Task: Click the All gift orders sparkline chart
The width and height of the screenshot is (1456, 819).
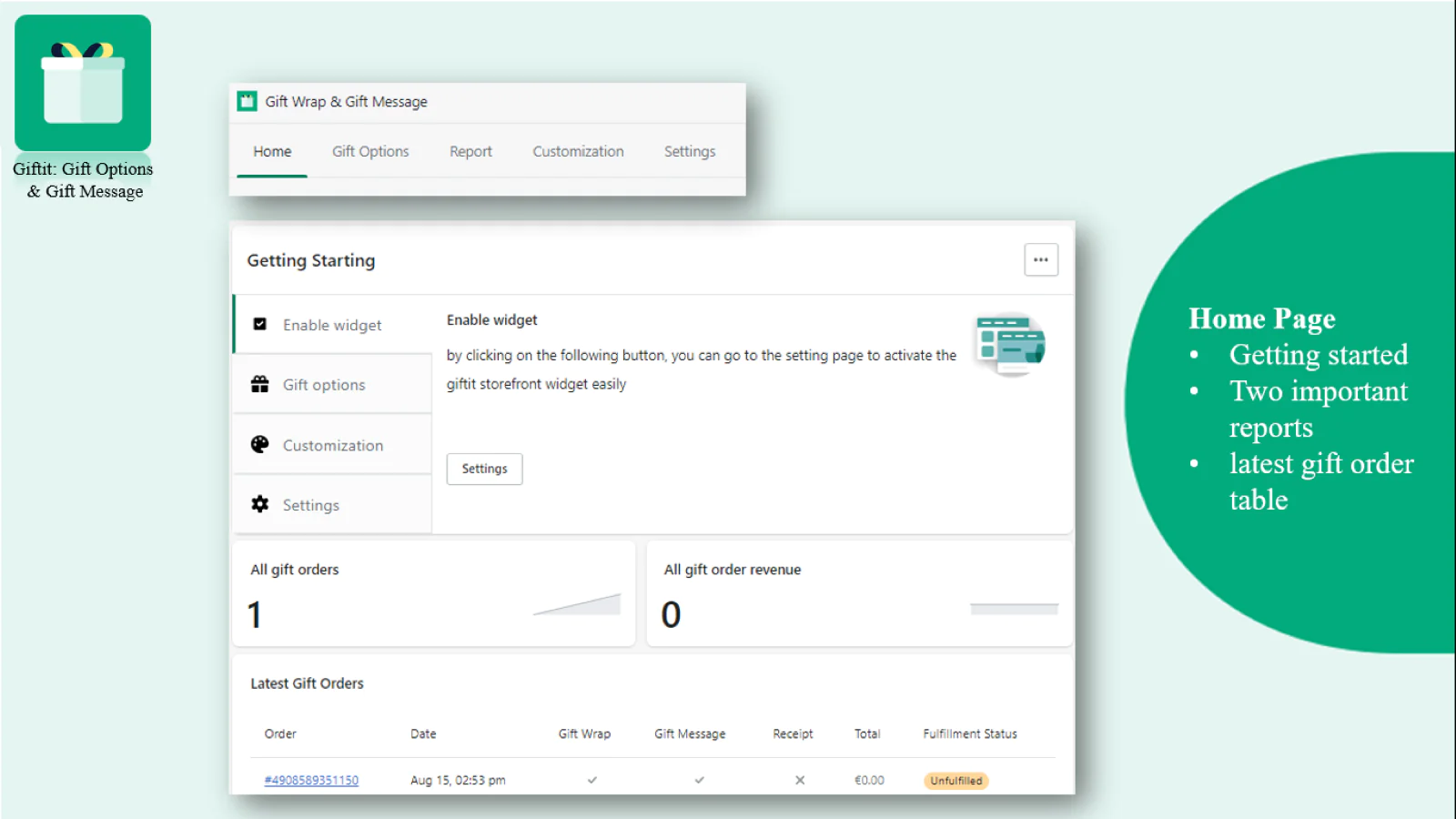Action: 577,605
